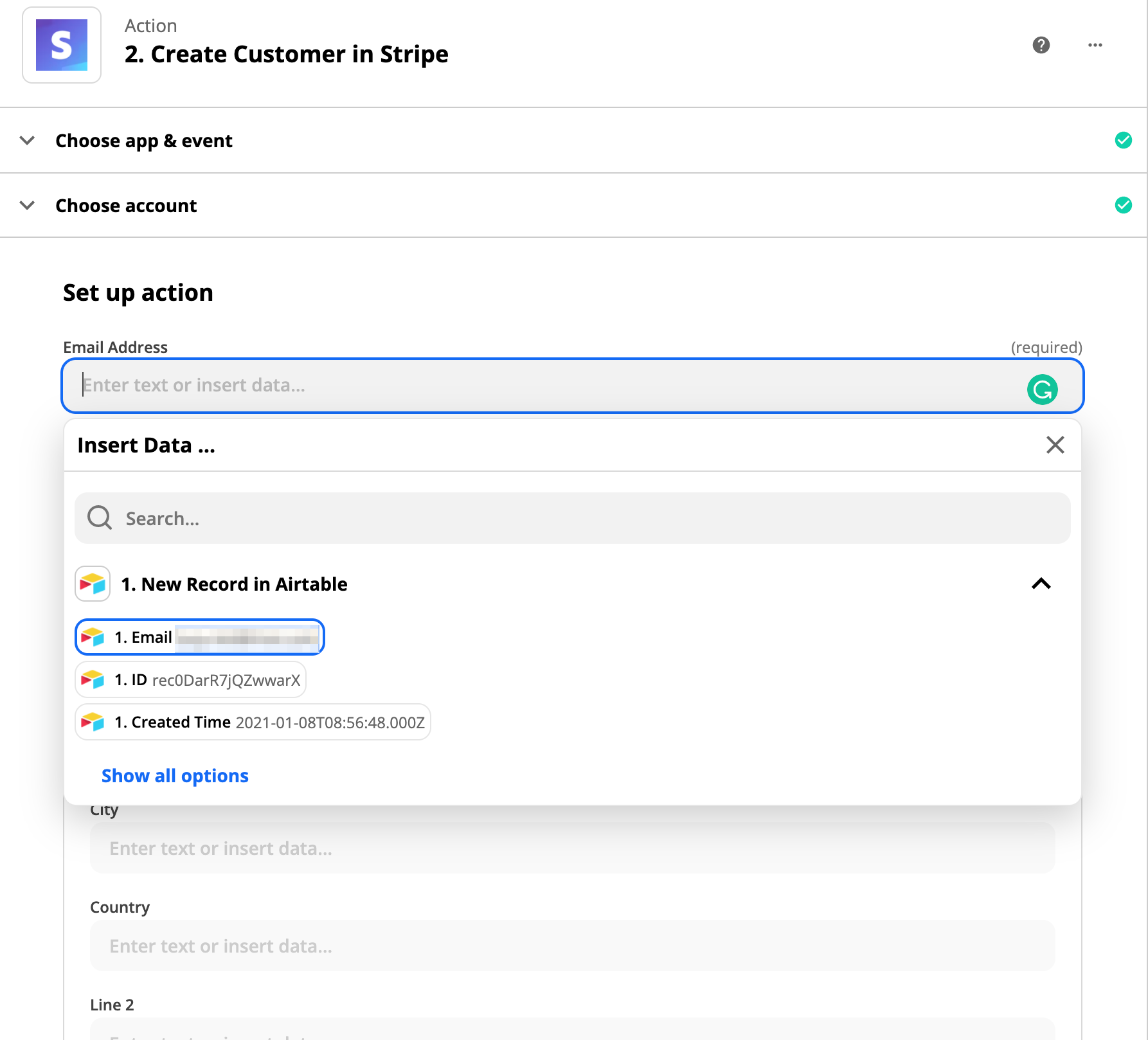Close the Insert Data panel
This screenshot has height=1040, width=1148.
click(x=1055, y=445)
